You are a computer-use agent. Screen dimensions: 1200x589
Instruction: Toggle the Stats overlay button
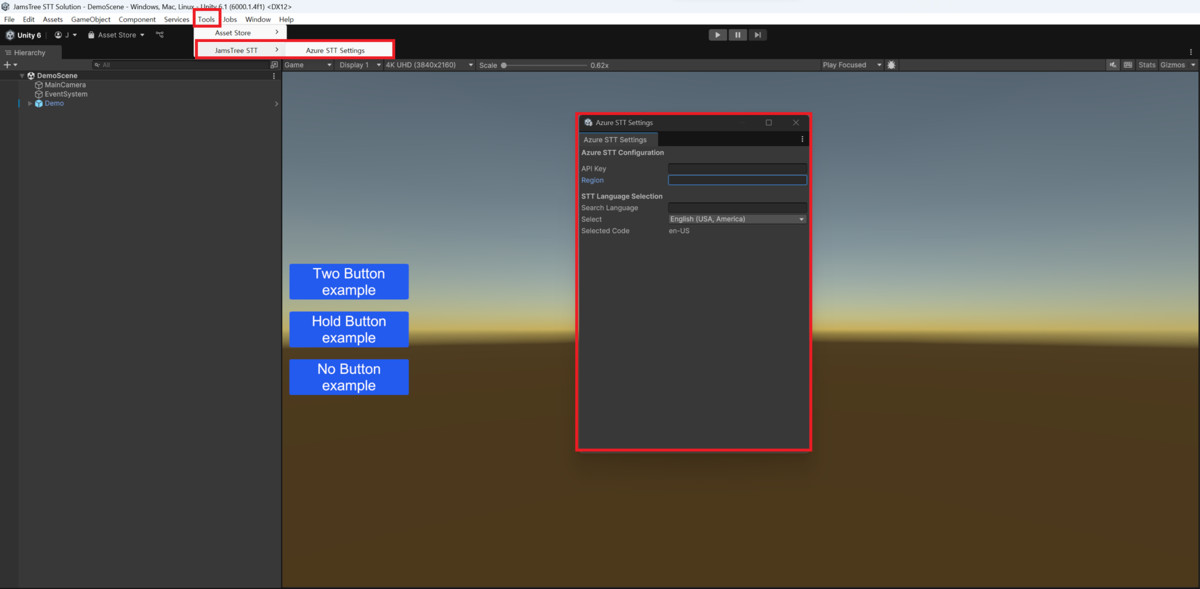click(1147, 65)
